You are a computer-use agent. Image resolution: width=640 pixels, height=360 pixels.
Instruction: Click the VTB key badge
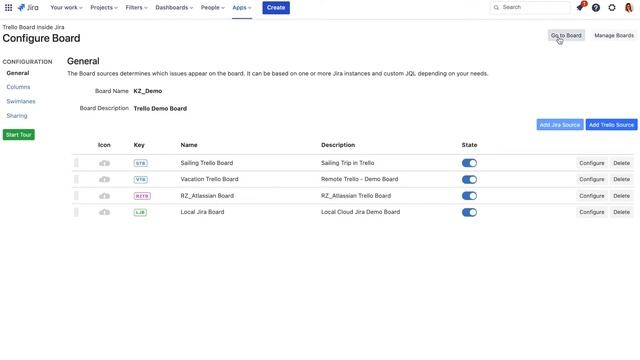click(140, 180)
